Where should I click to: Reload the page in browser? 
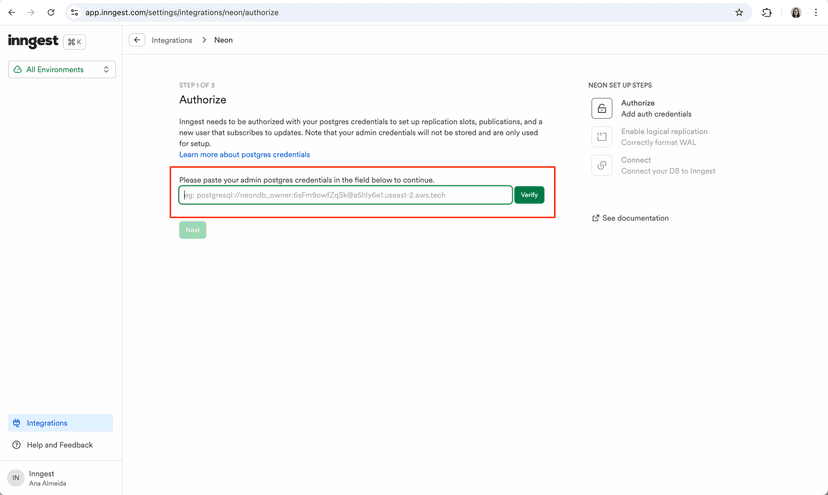(x=51, y=13)
